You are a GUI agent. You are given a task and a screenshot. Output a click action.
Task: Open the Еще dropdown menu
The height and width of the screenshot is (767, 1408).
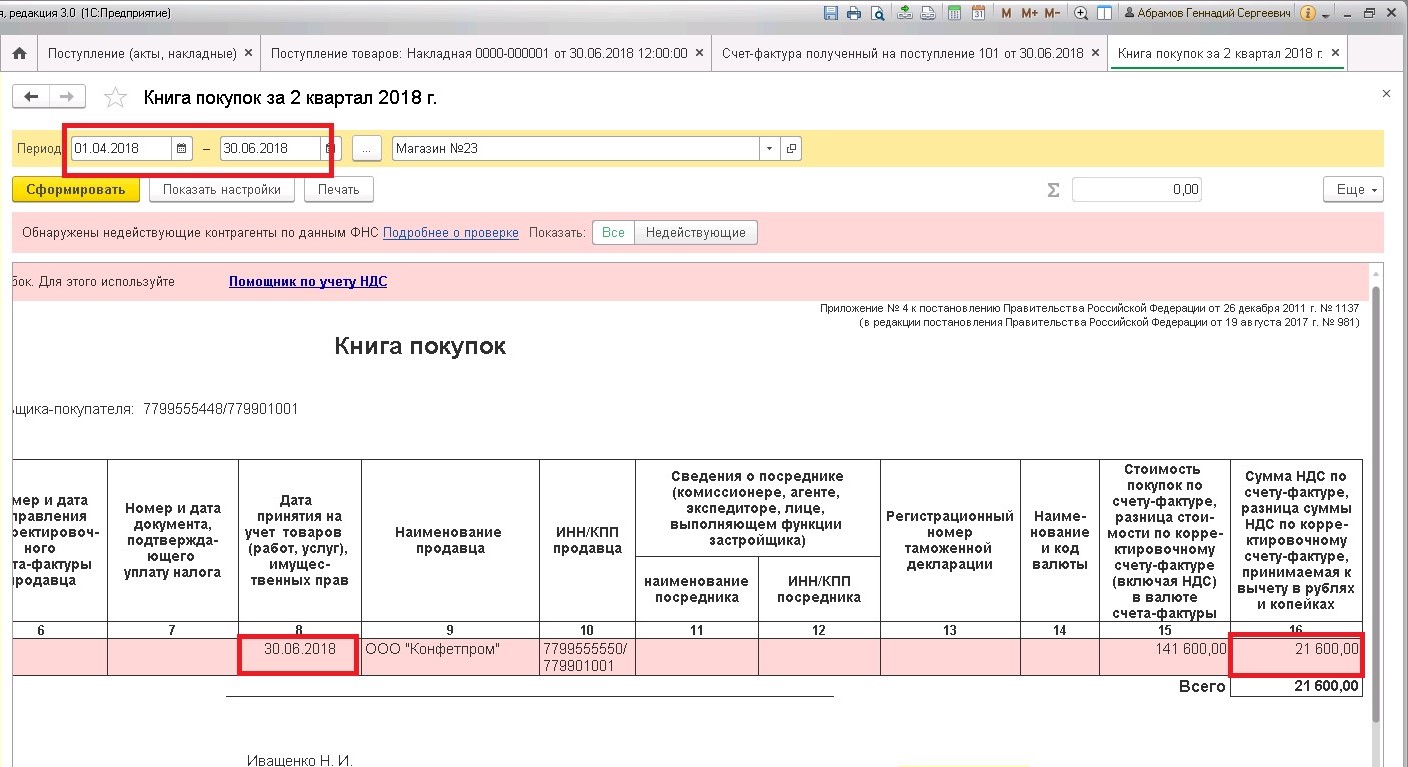click(x=1353, y=189)
